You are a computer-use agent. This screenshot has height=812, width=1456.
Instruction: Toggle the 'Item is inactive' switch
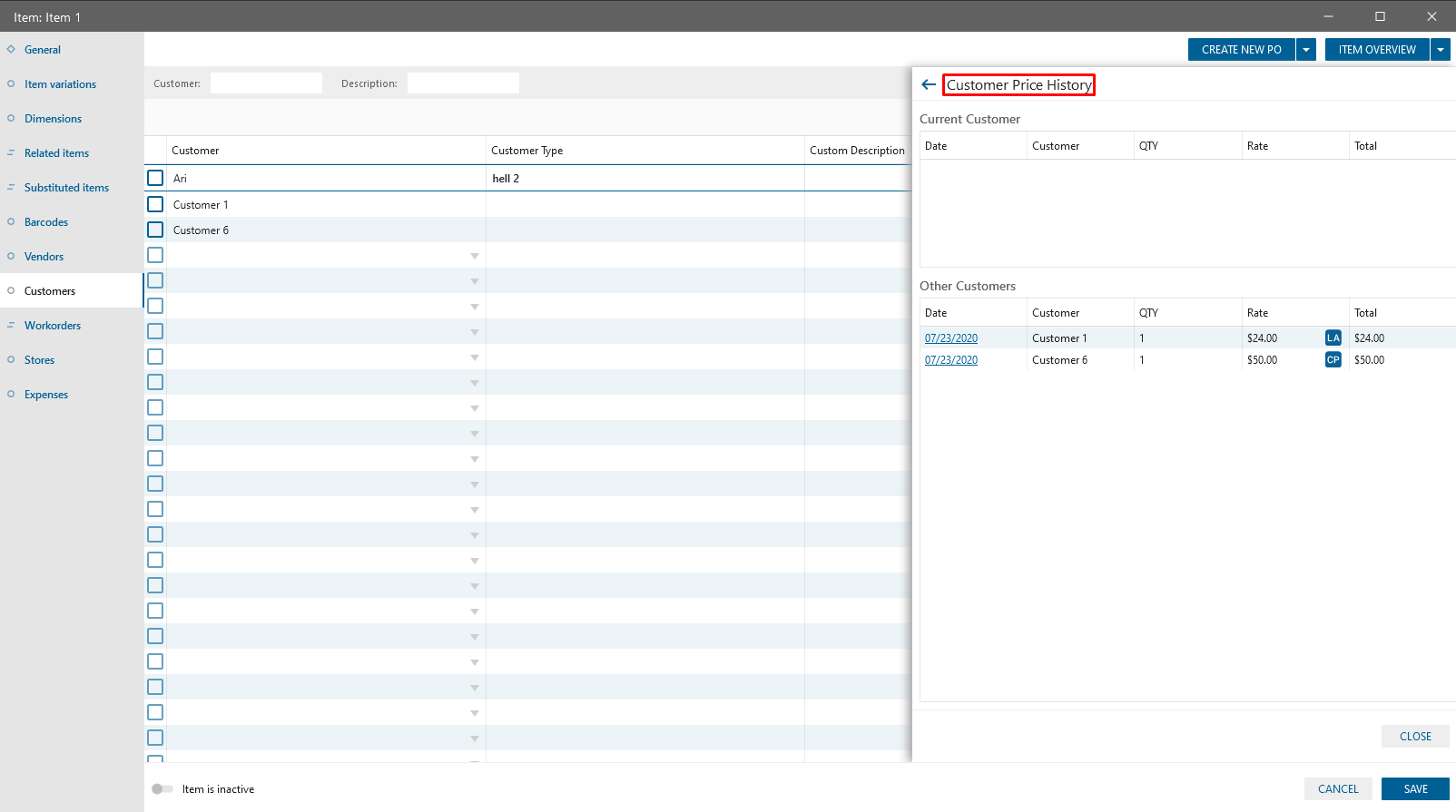[162, 788]
